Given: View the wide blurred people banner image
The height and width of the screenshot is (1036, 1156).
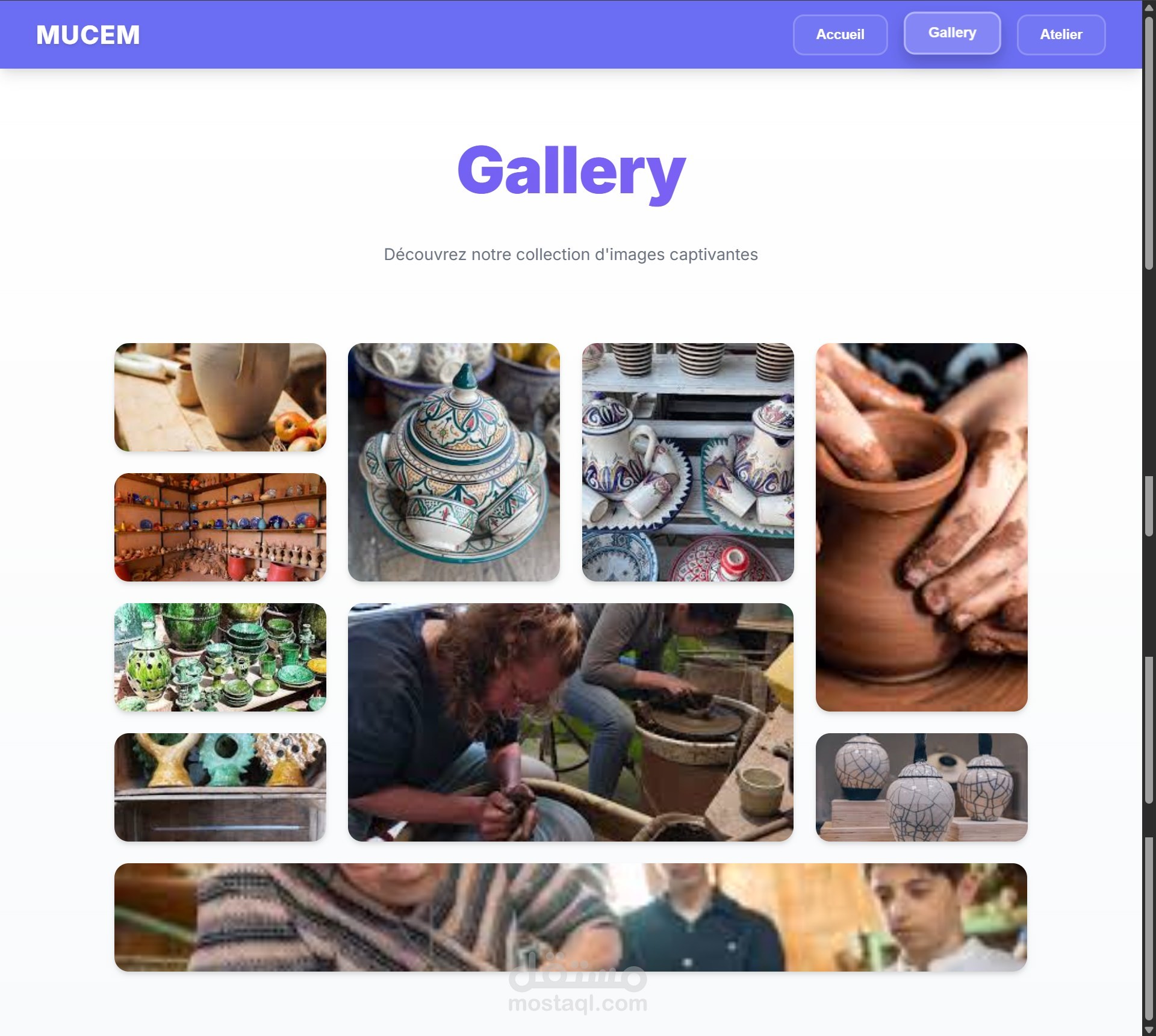Looking at the screenshot, I should pos(571,917).
